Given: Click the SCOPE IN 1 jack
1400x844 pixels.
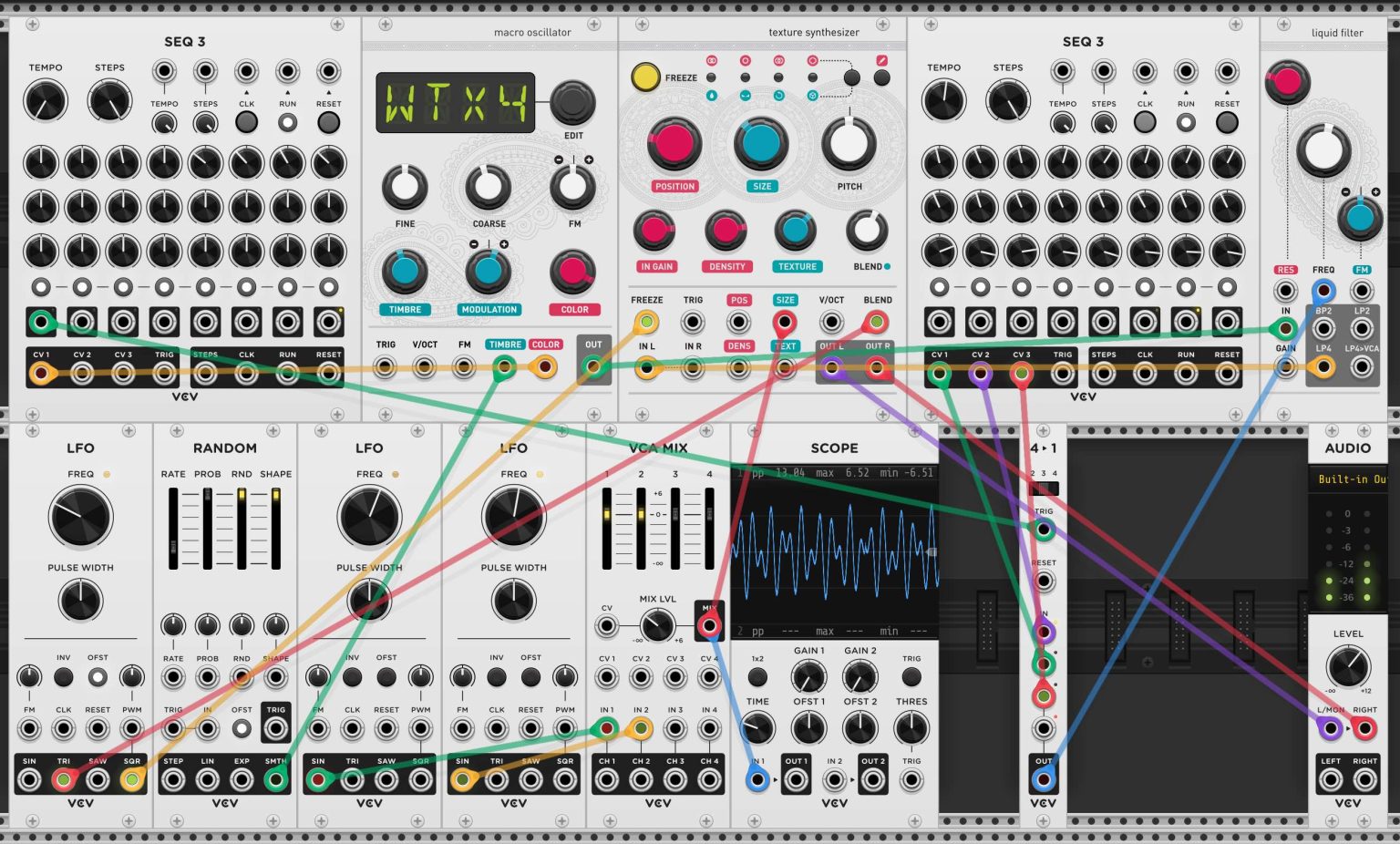Looking at the screenshot, I should tap(757, 779).
